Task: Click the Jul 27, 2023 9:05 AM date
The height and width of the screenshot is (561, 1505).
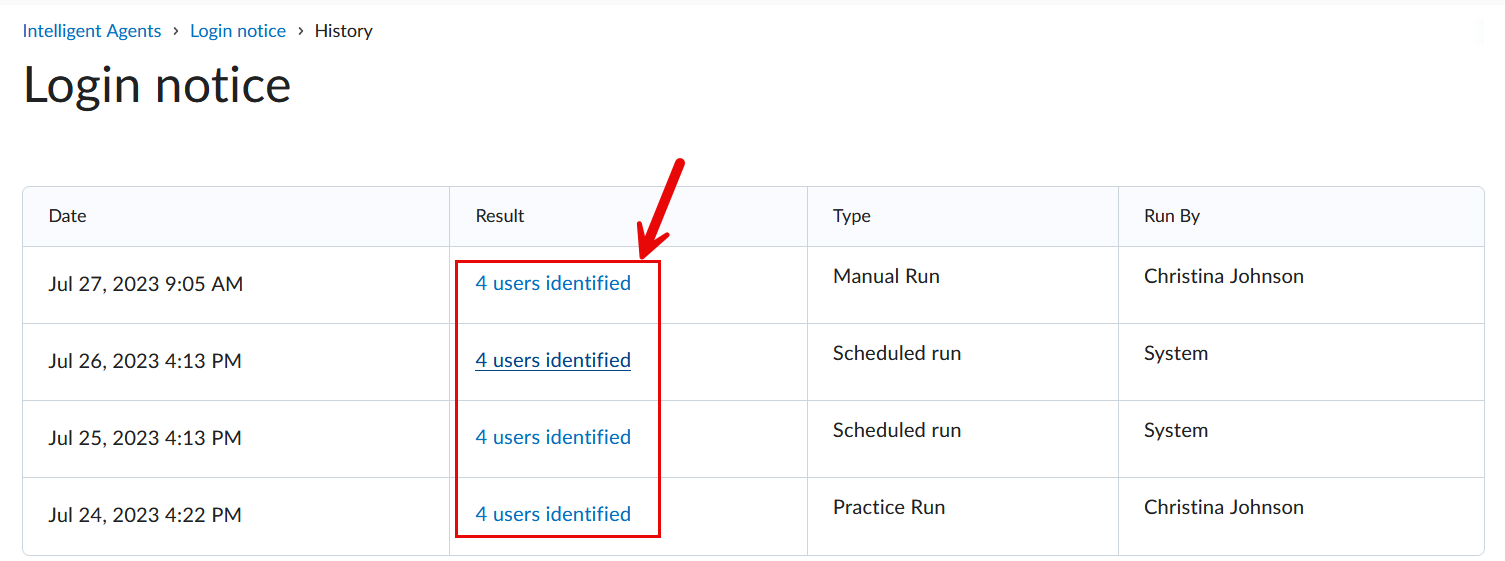Action: click(x=146, y=284)
